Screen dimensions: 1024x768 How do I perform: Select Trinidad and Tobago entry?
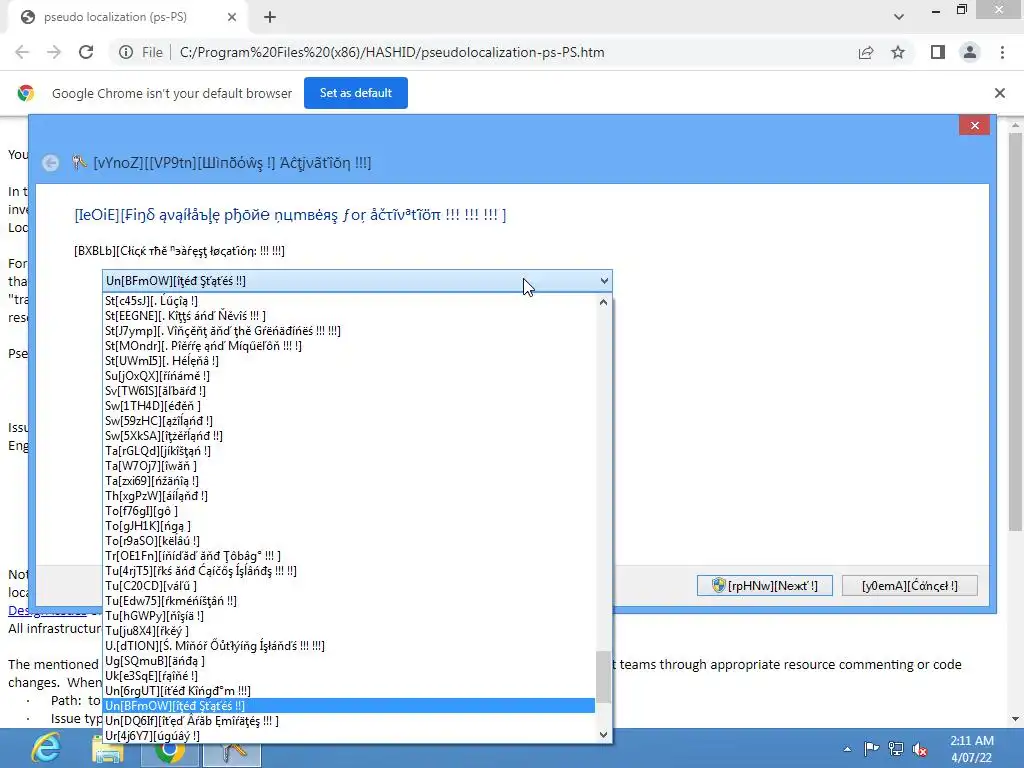coord(349,556)
